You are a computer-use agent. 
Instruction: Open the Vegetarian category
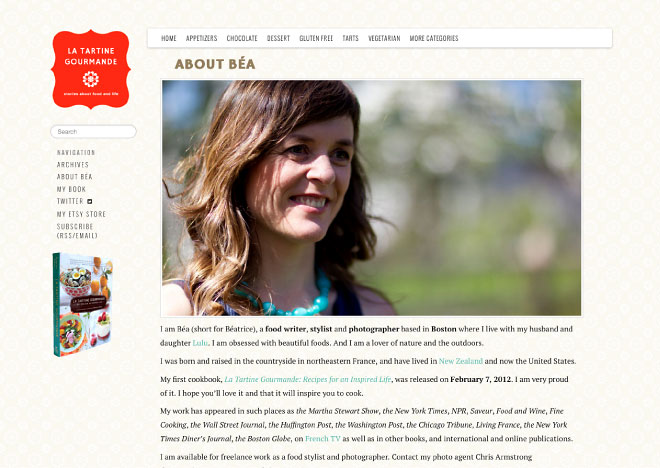coord(384,38)
